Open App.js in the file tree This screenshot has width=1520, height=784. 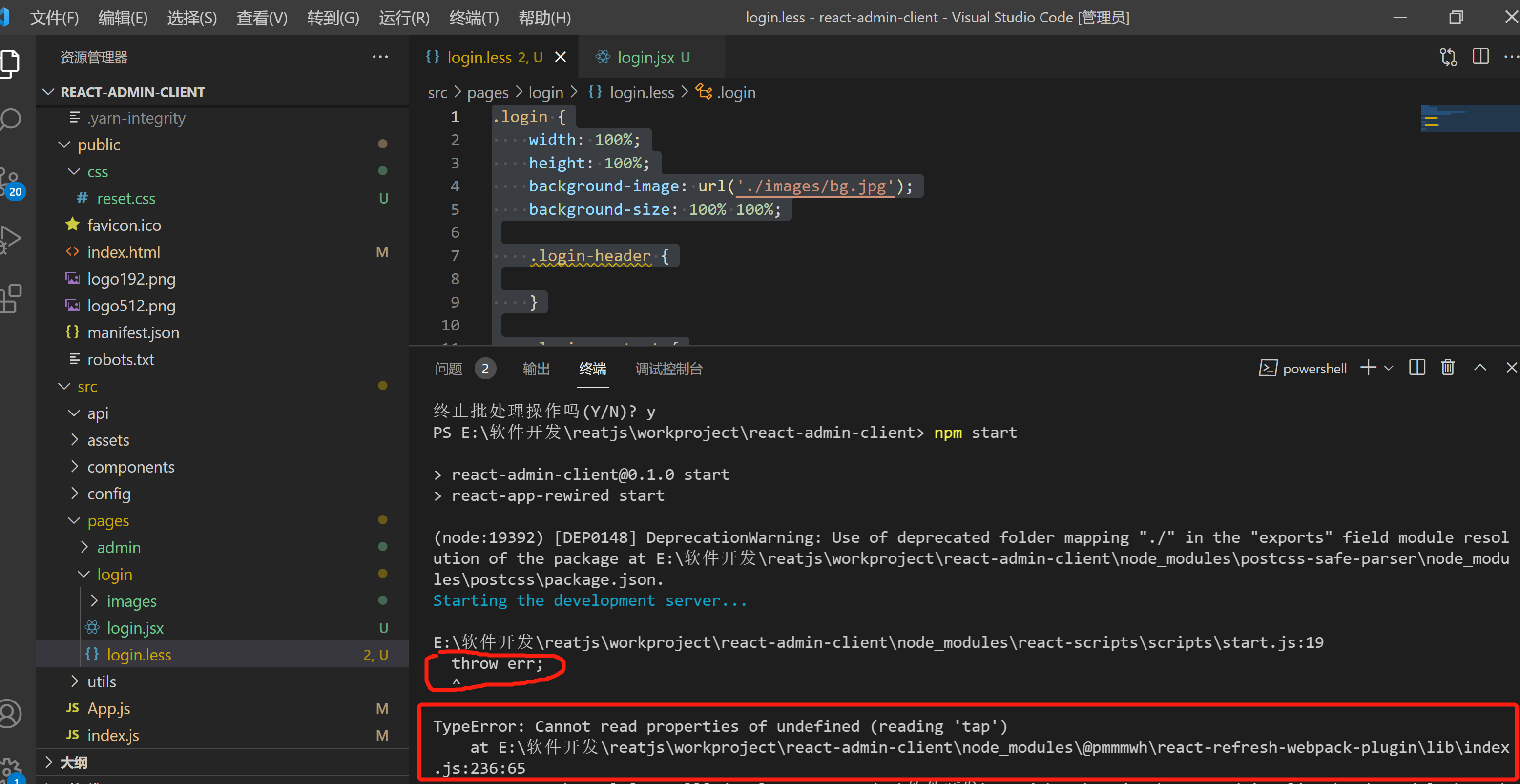(x=108, y=708)
